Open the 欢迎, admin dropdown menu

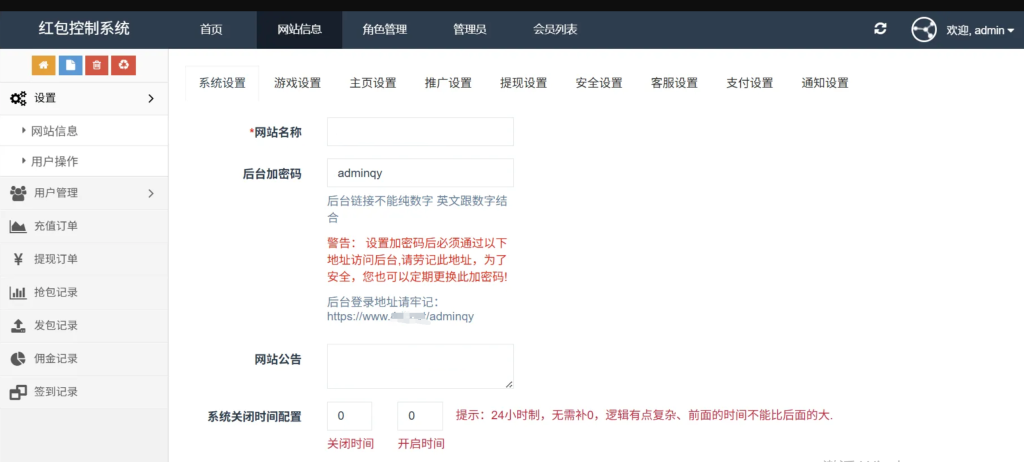point(980,30)
